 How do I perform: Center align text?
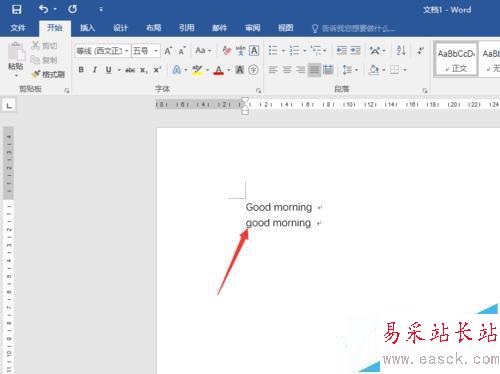[287, 70]
